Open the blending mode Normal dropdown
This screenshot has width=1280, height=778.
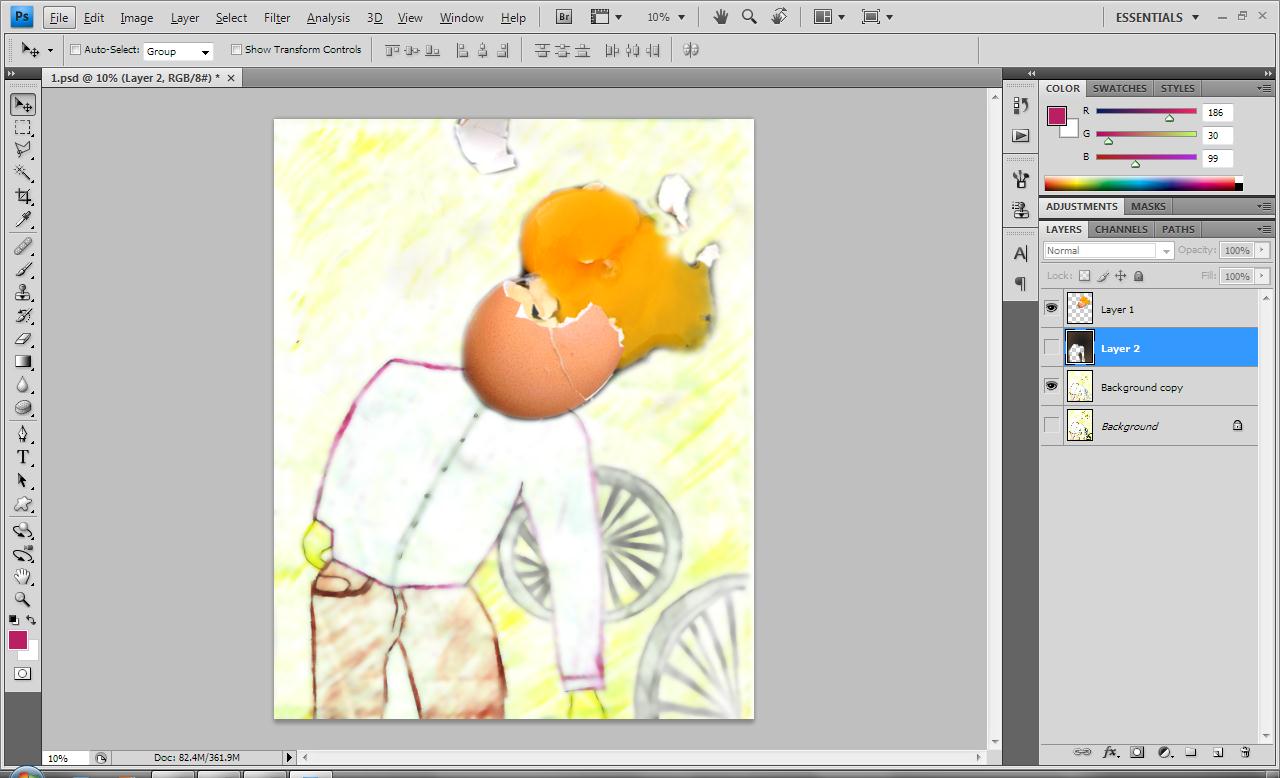(x=1110, y=251)
